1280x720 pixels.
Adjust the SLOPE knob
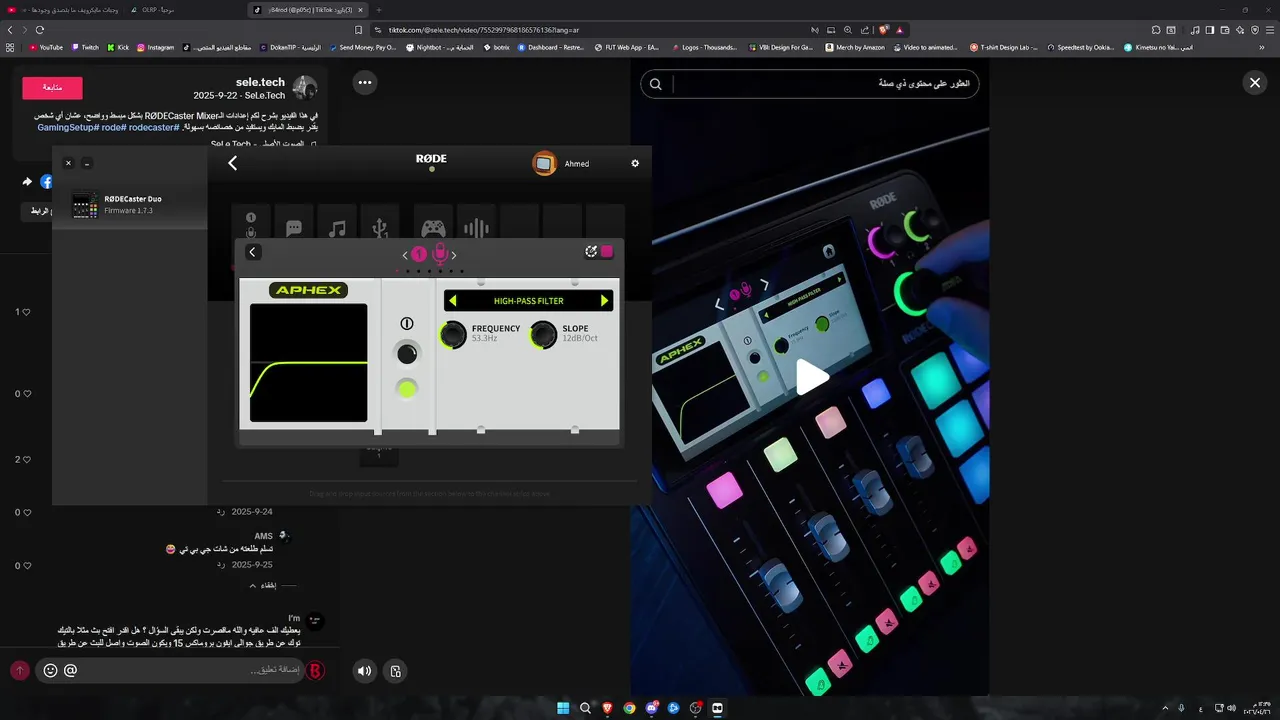click(x=543, y=334)
